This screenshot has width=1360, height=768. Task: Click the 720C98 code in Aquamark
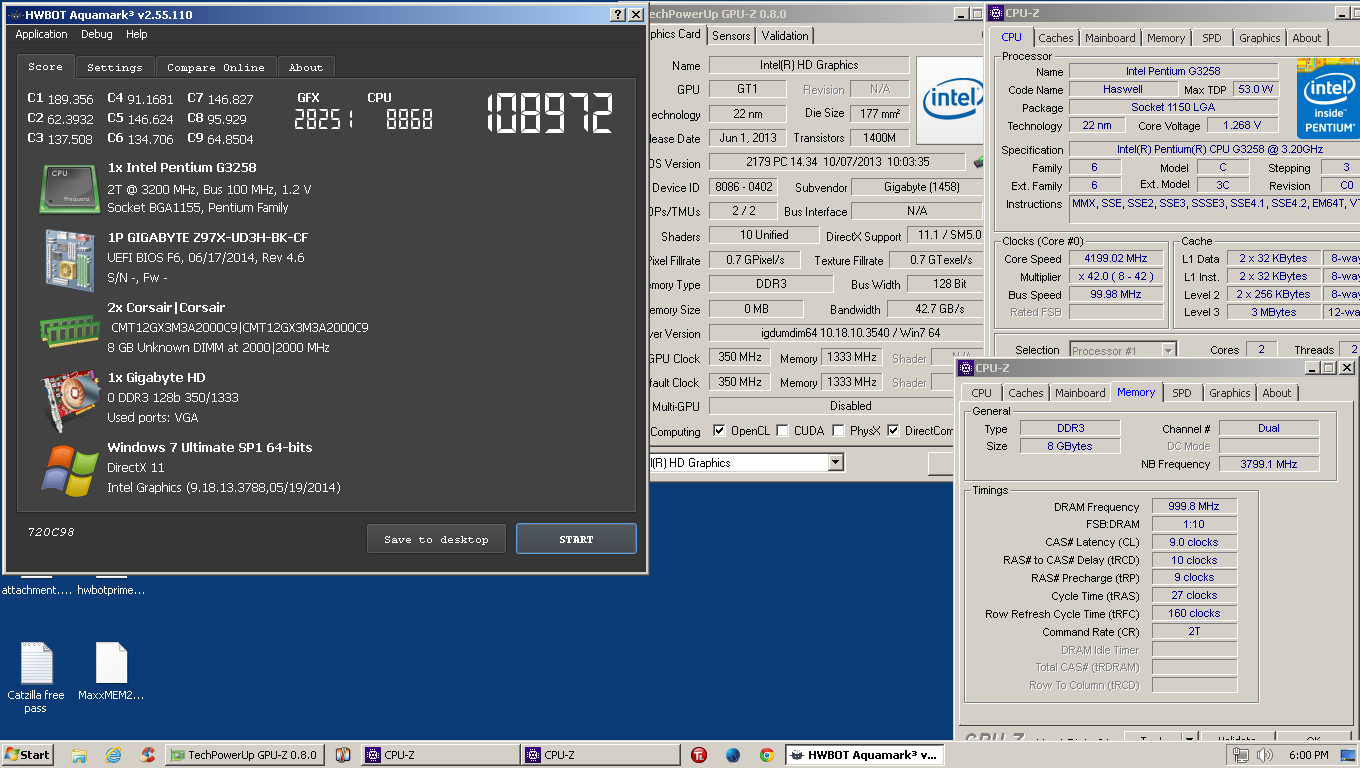click(x=51, y=532)
